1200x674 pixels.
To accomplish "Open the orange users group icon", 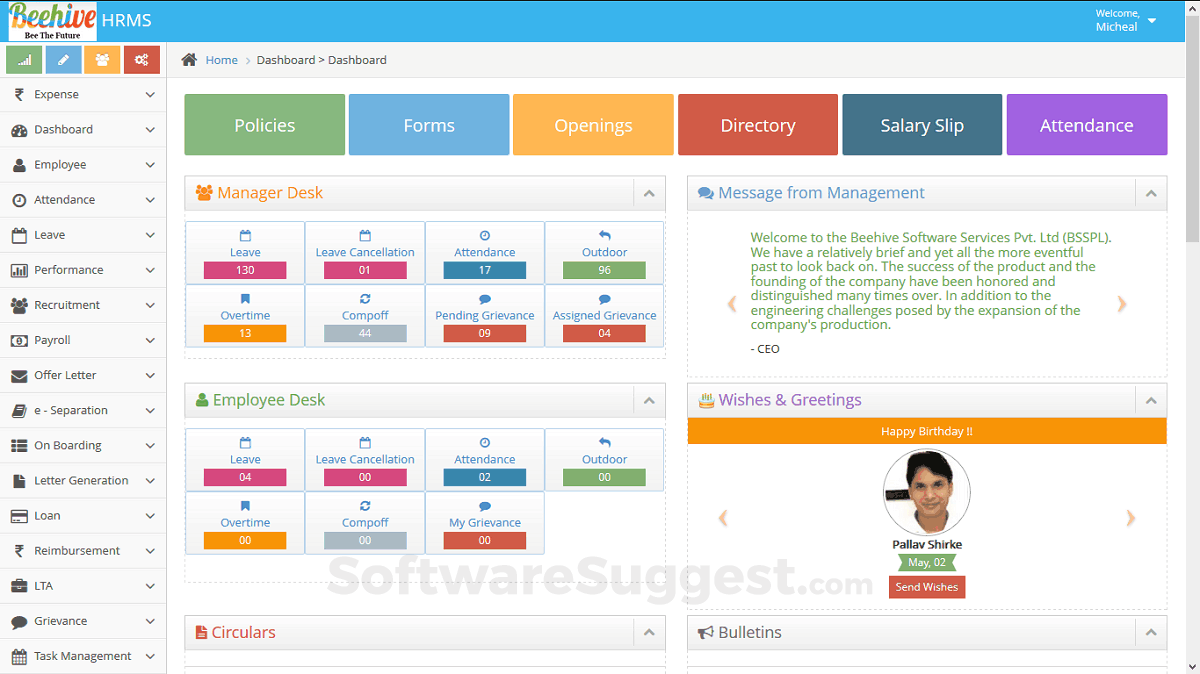I will click(x=101, y=59).
